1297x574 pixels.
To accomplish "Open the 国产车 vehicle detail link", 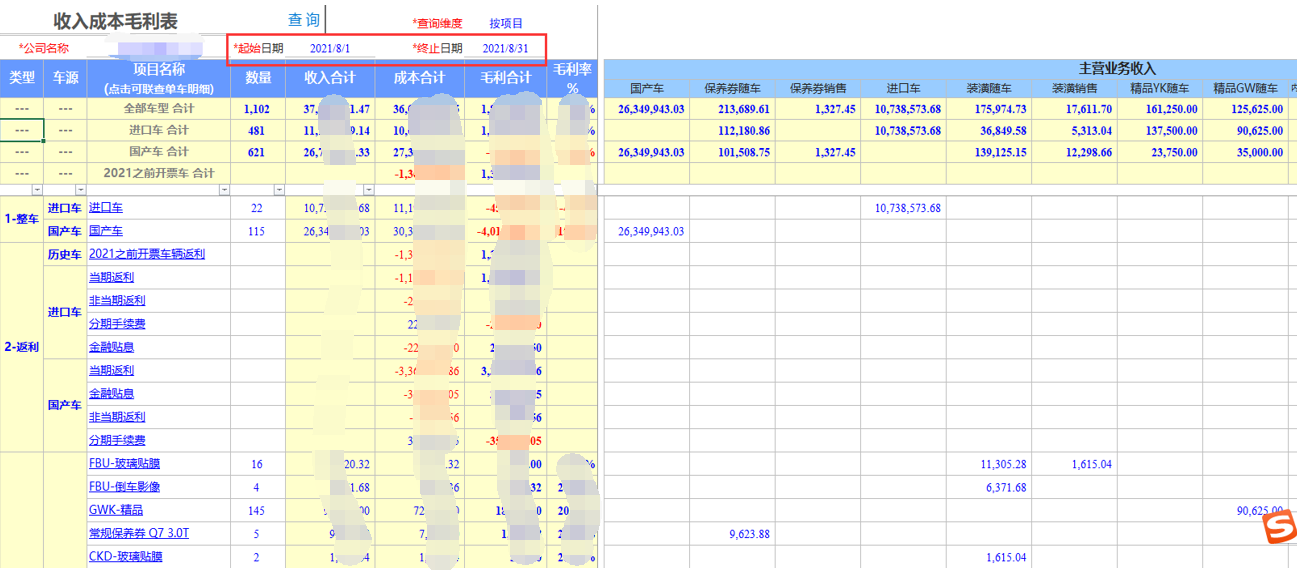I will [x=106, y=231].
